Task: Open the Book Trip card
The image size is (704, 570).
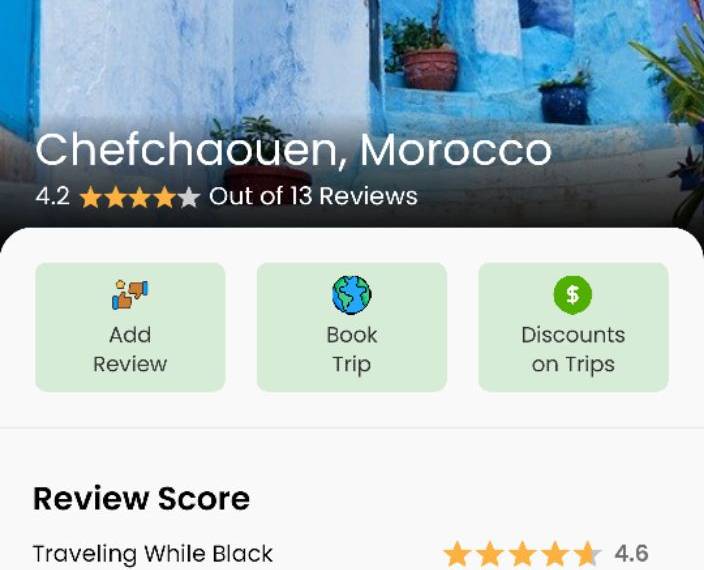Action: click(352, 327)
